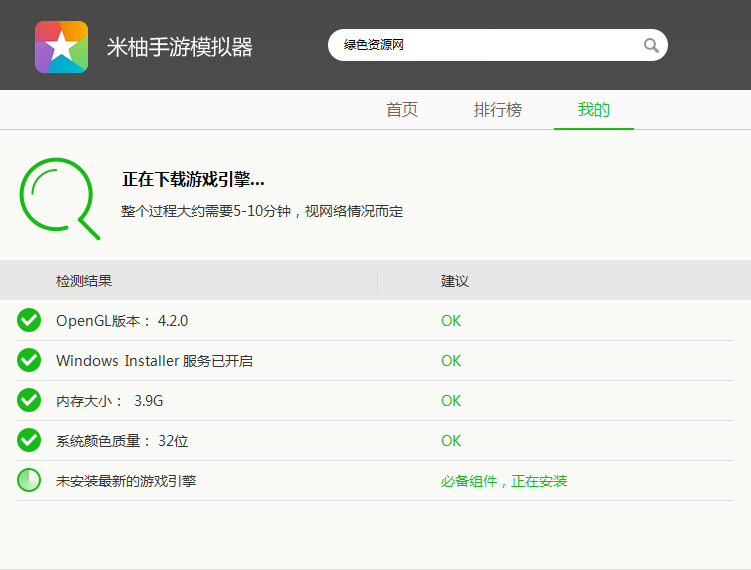This screenshot has width=751, height=570.
Task: Click the 米柚手游模拟器 title text
Action: [x=180, y=47]
